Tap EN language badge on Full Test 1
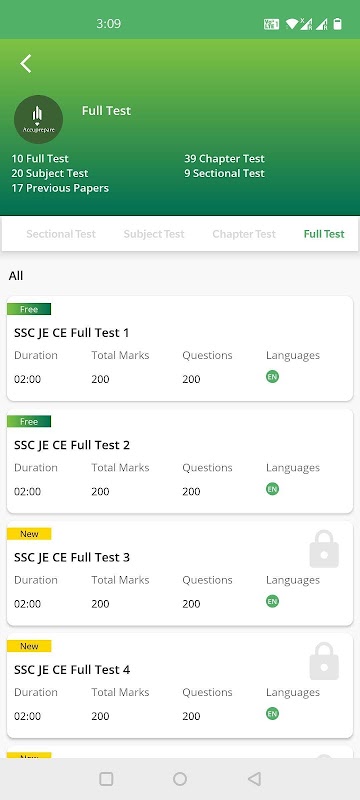This screenshot has width=360, height=800. 272,377
